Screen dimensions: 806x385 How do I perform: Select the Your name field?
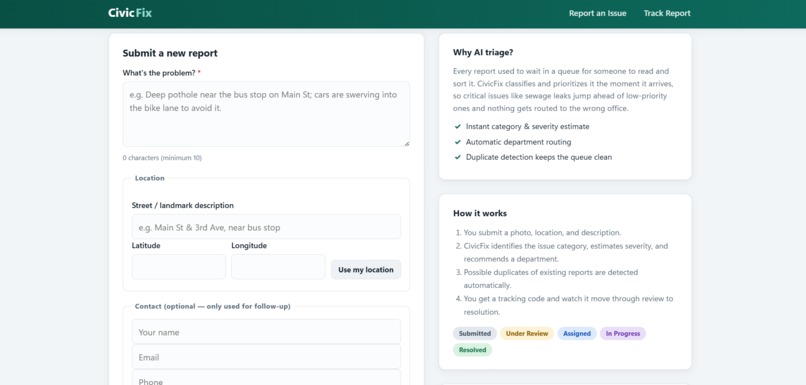[x=266, y=332]
